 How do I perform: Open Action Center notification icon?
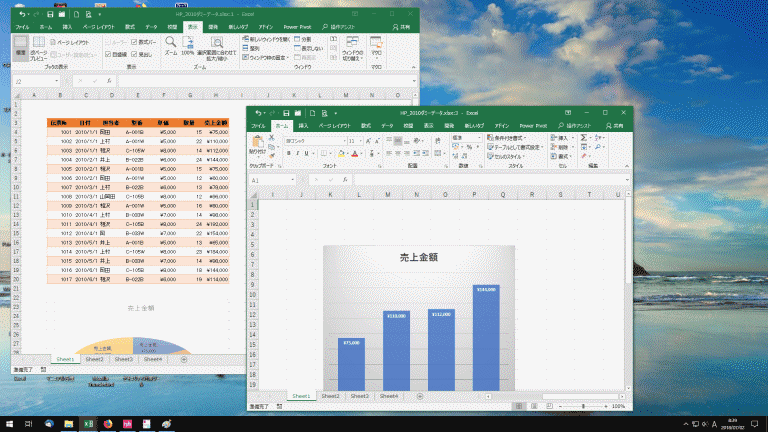(x=755, y=424)
